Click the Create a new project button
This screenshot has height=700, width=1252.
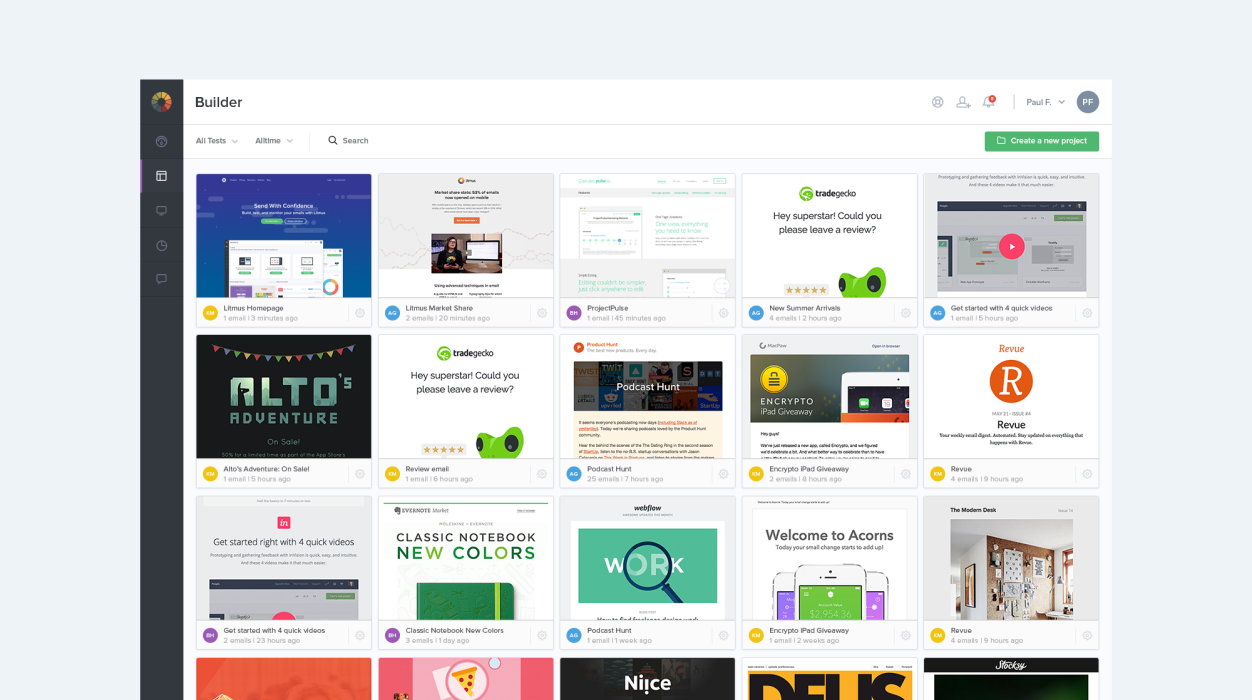pyautogui.click(x=1041, y=141)
